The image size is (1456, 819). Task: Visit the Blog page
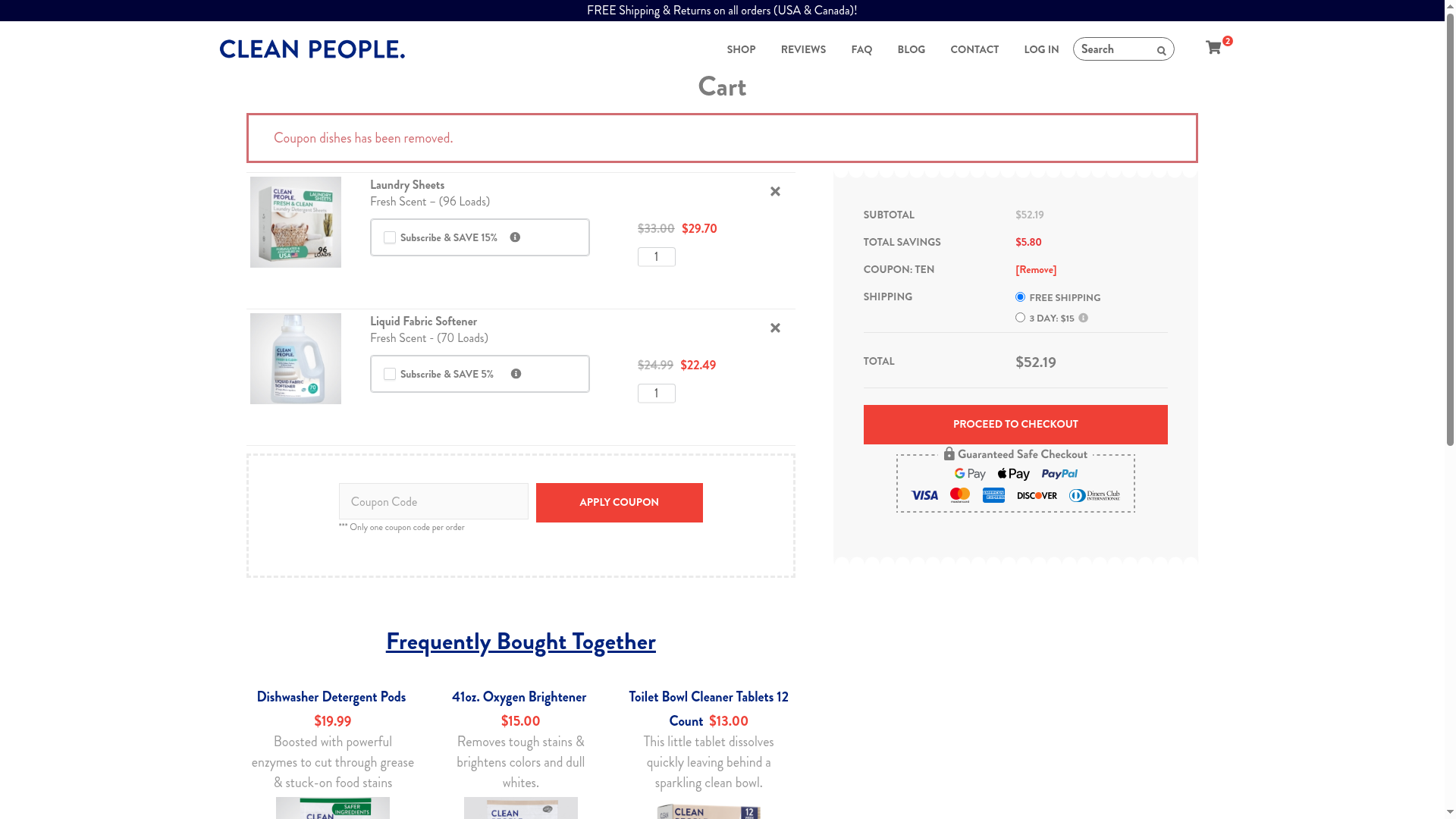click(911, 49)
